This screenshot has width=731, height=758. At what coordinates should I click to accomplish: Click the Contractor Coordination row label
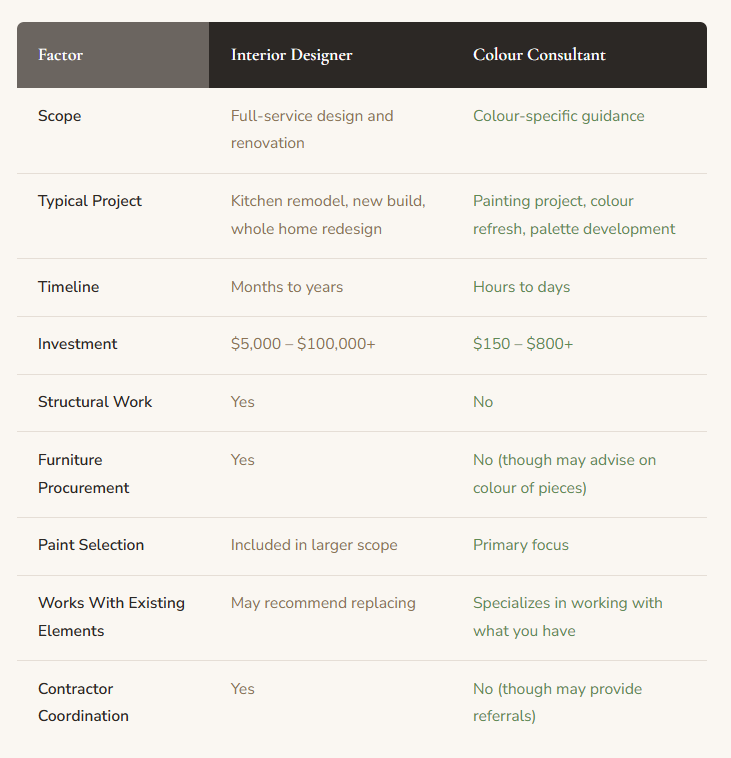click(x=83, y=702)
